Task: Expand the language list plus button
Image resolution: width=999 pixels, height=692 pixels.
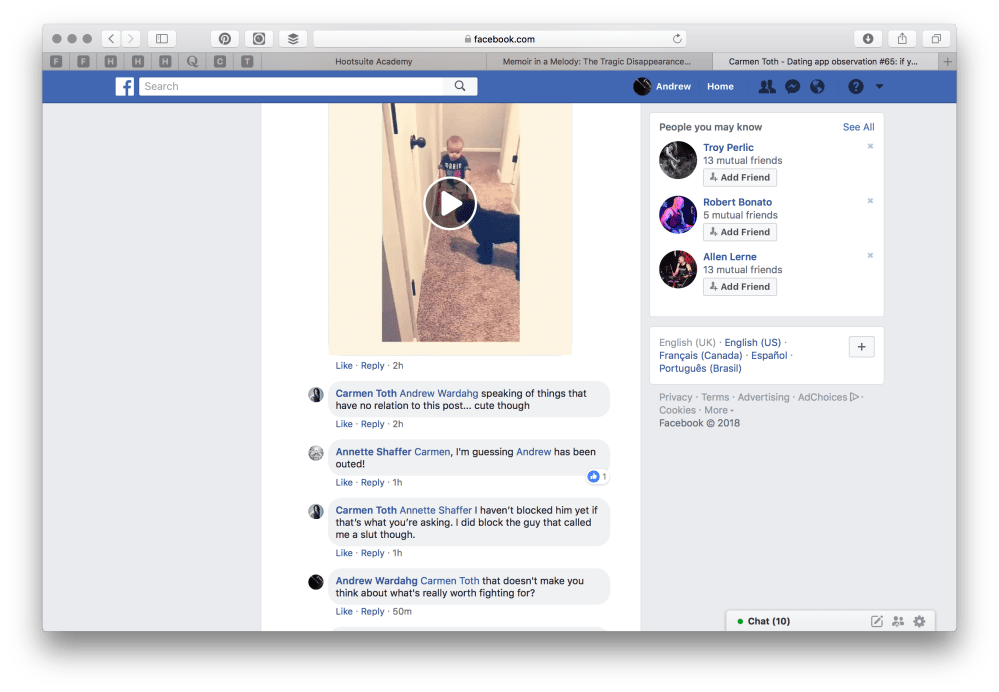Action: [861, 347]
